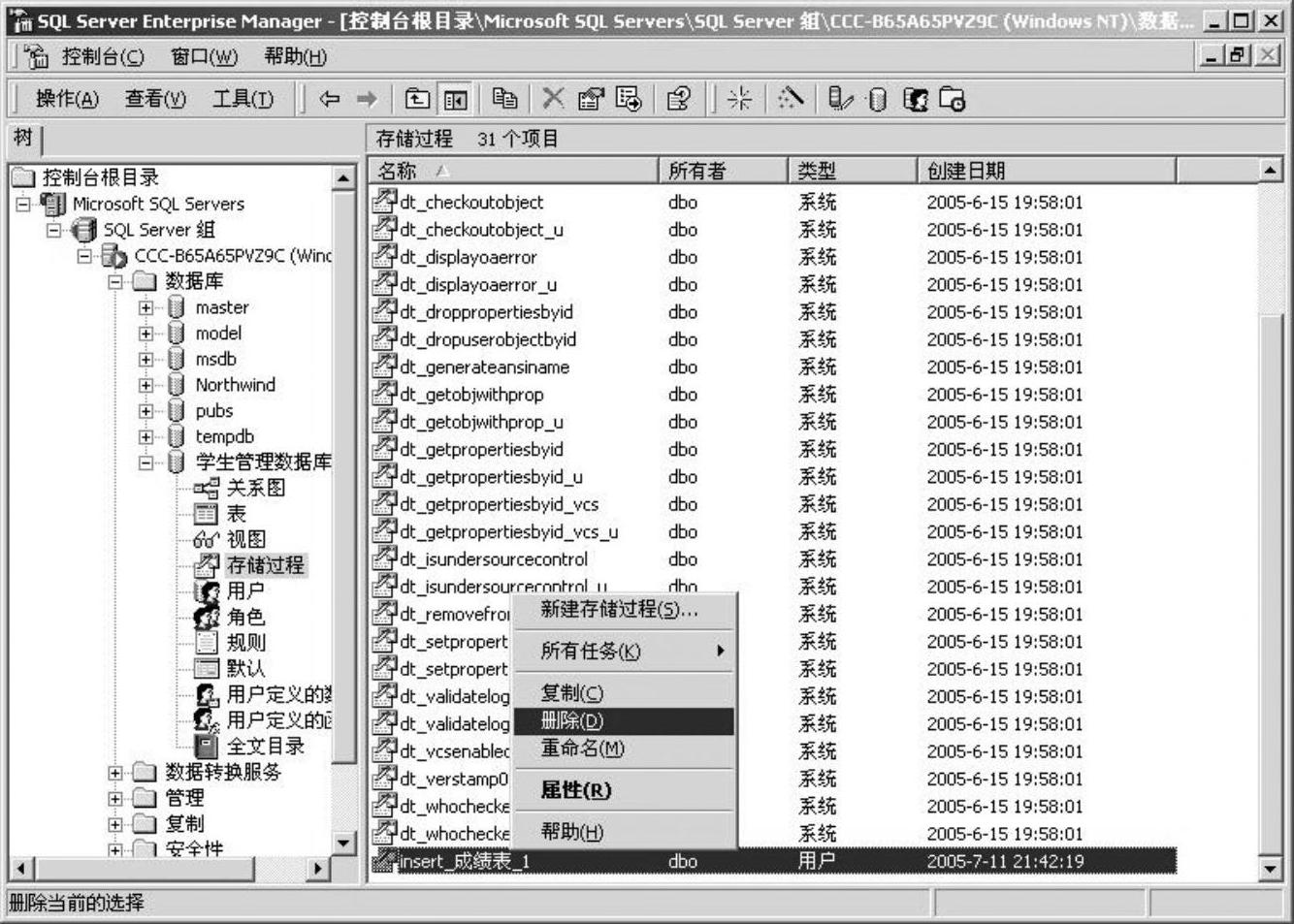Select 用户 in the tree
The width and height of the screenshot is (1294, 924).
coord(245,590)
